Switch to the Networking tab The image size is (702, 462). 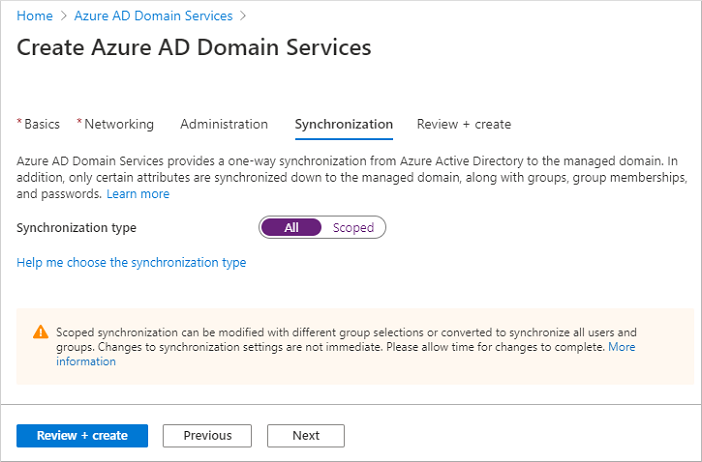[x=118, y=124]
